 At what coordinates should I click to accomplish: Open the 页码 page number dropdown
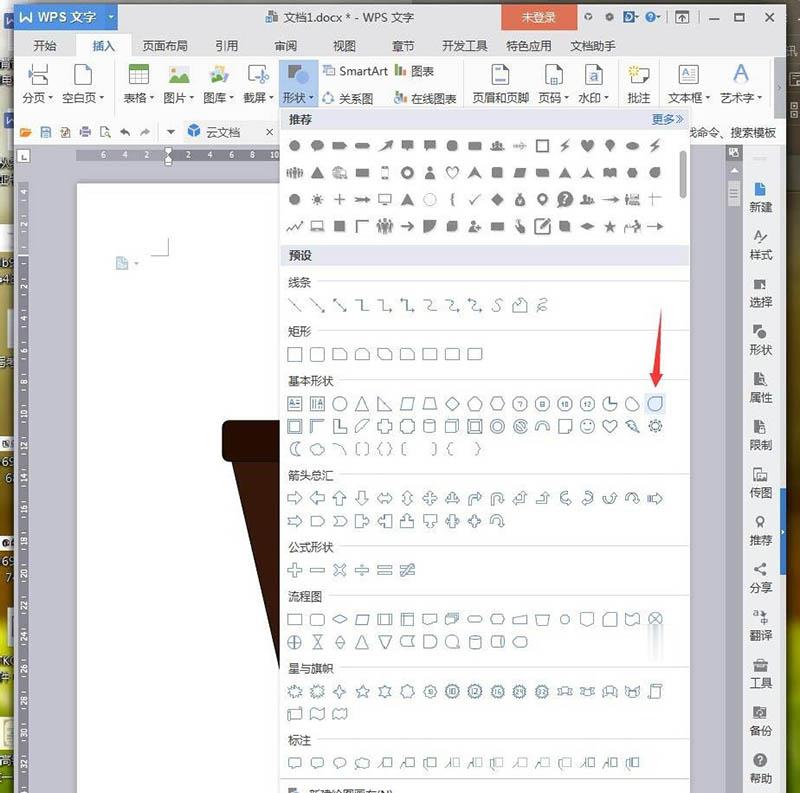(554, 84)
